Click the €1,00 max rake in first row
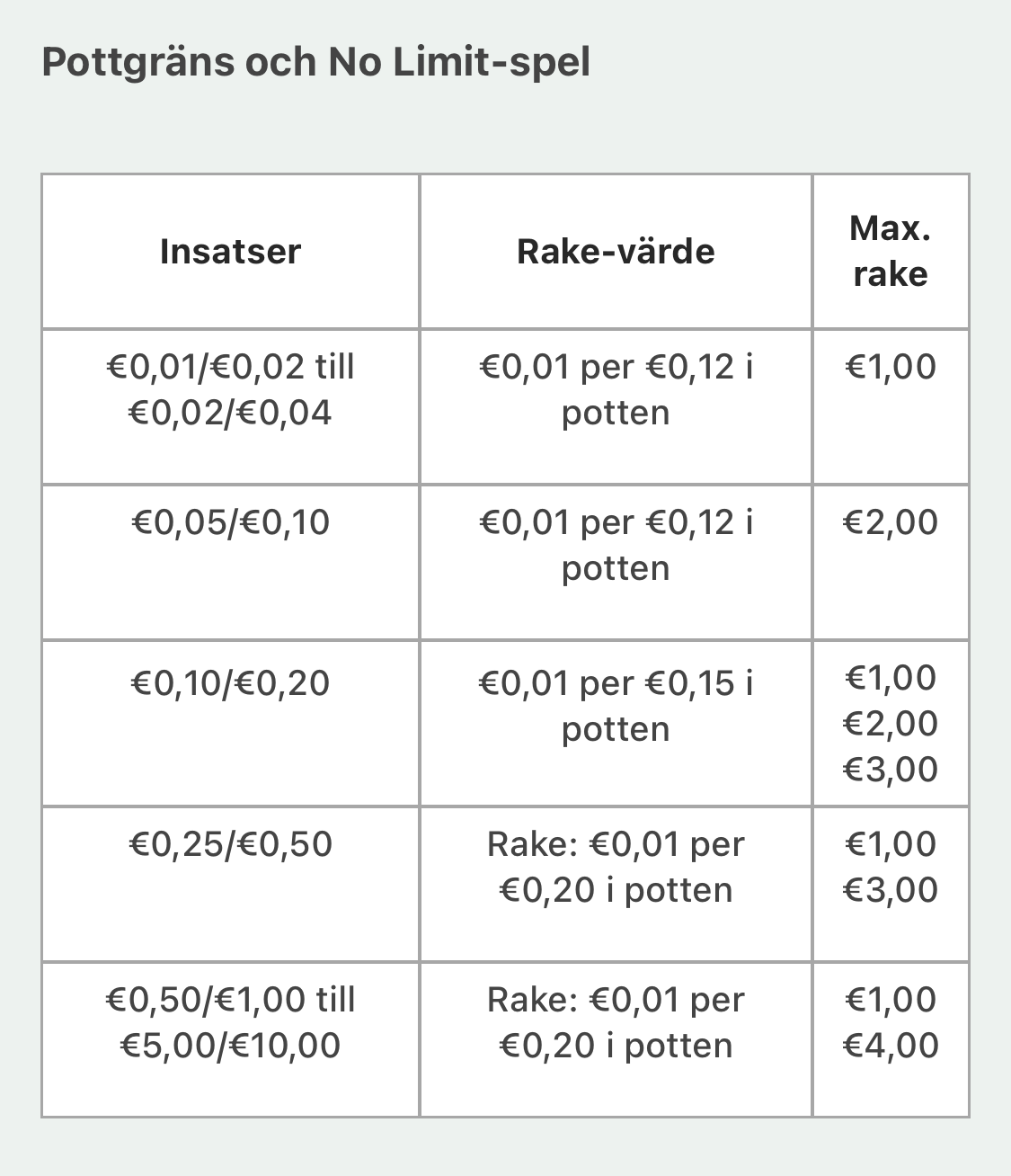The width and height of the screenshot is (1011, 1176). click(891, 367)
